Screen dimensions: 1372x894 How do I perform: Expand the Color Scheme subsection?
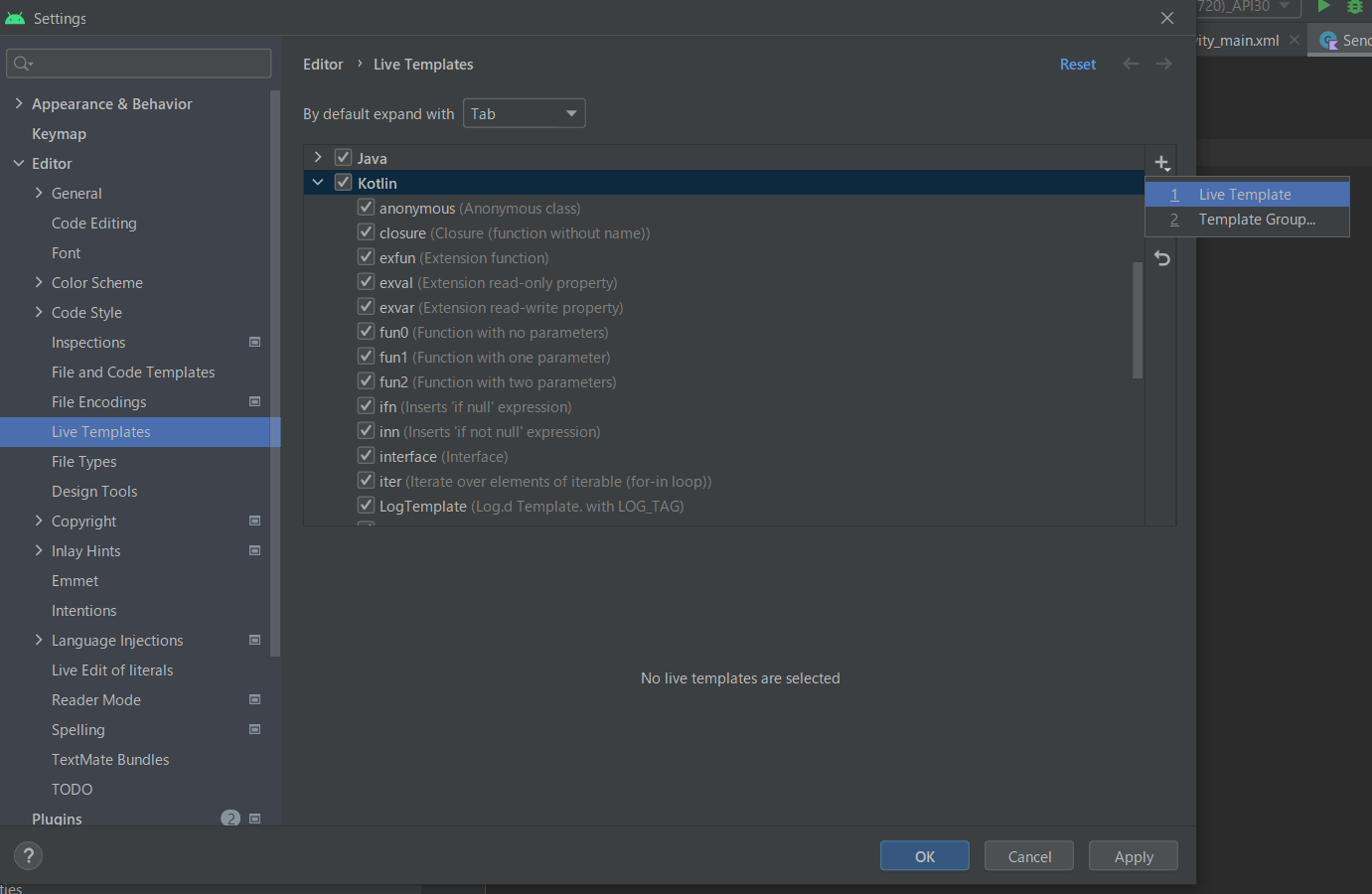point(39,282)
